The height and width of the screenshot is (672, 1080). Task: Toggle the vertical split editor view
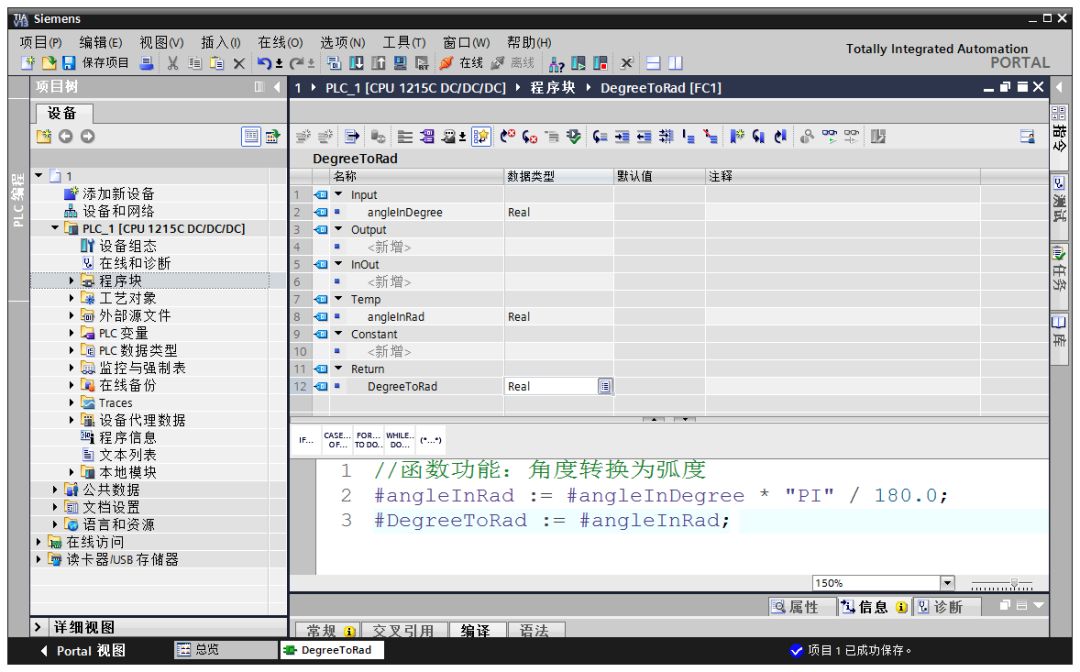tap(675, 63)
